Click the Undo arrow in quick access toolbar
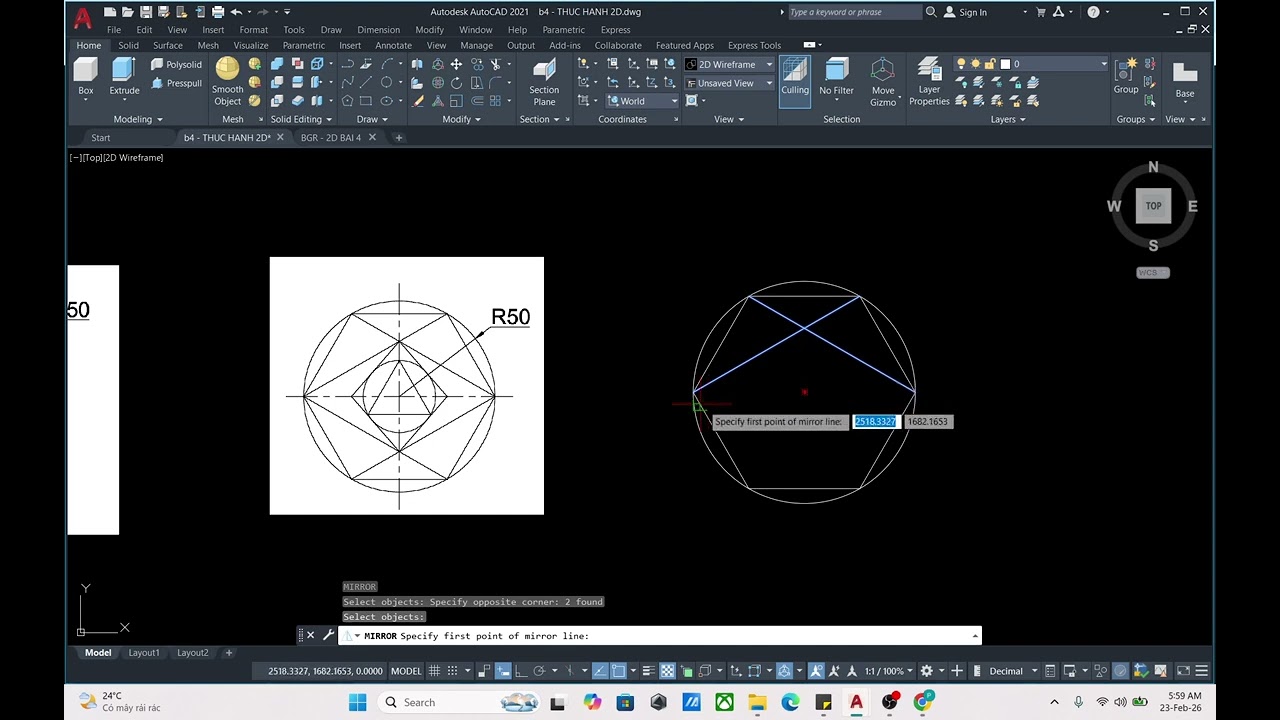Image resolution: width=1280 pixels, height=720 pixels. click(x=236, y=12)
